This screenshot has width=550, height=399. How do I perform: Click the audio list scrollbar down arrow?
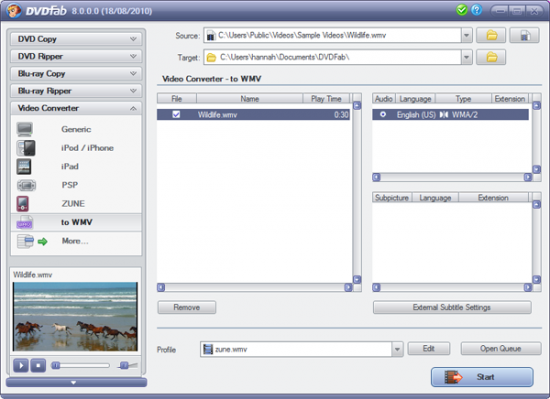[x=537, y=169]
